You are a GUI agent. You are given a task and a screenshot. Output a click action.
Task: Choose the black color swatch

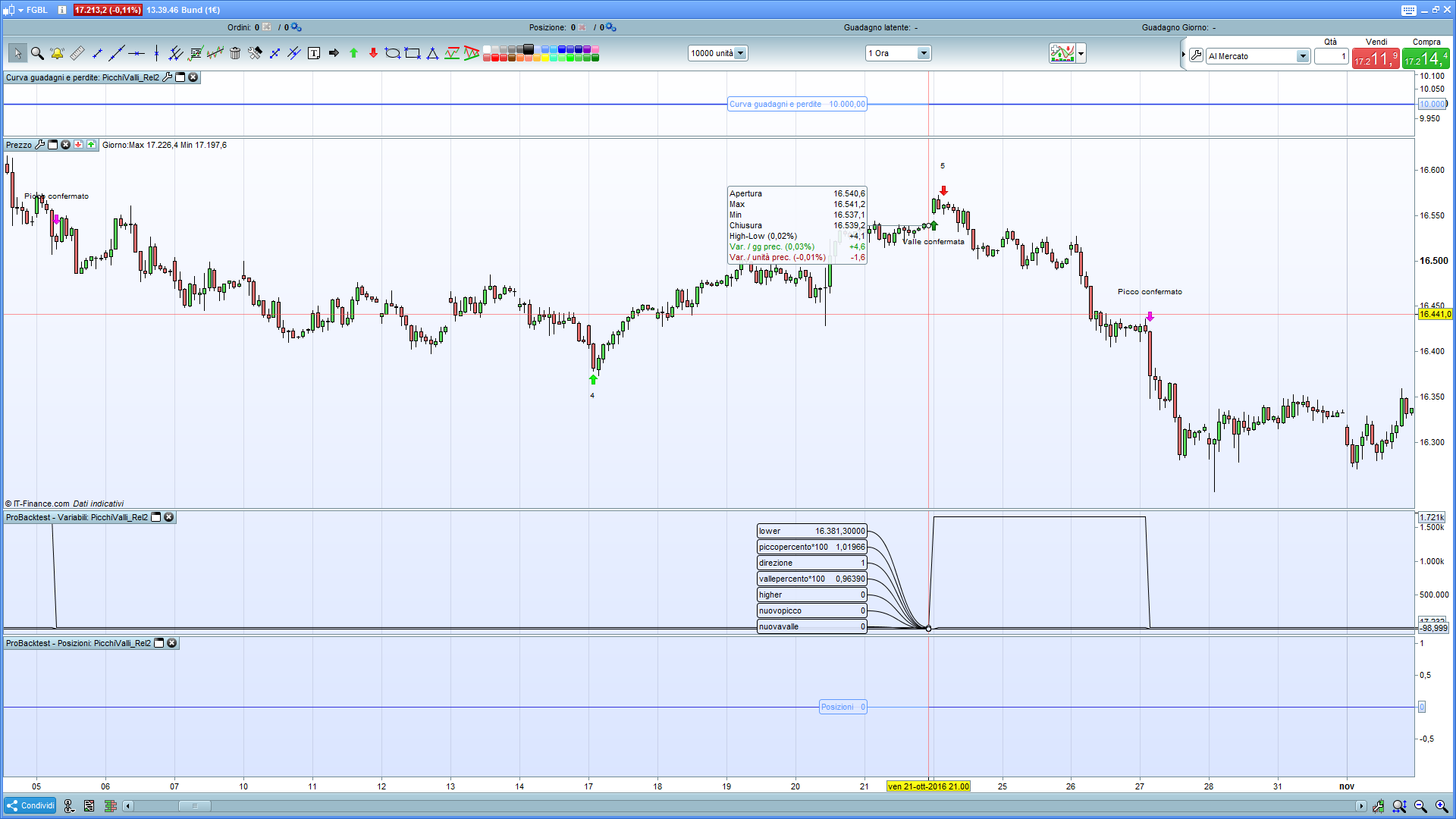[529, 49]
